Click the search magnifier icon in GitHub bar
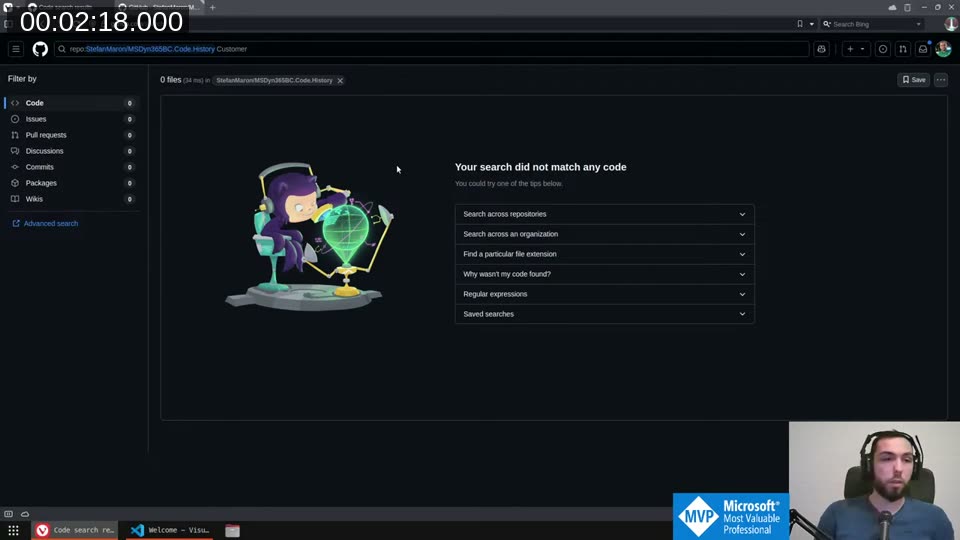The width and height of the screenshot is (960, 540). click(x=62, y=49)
